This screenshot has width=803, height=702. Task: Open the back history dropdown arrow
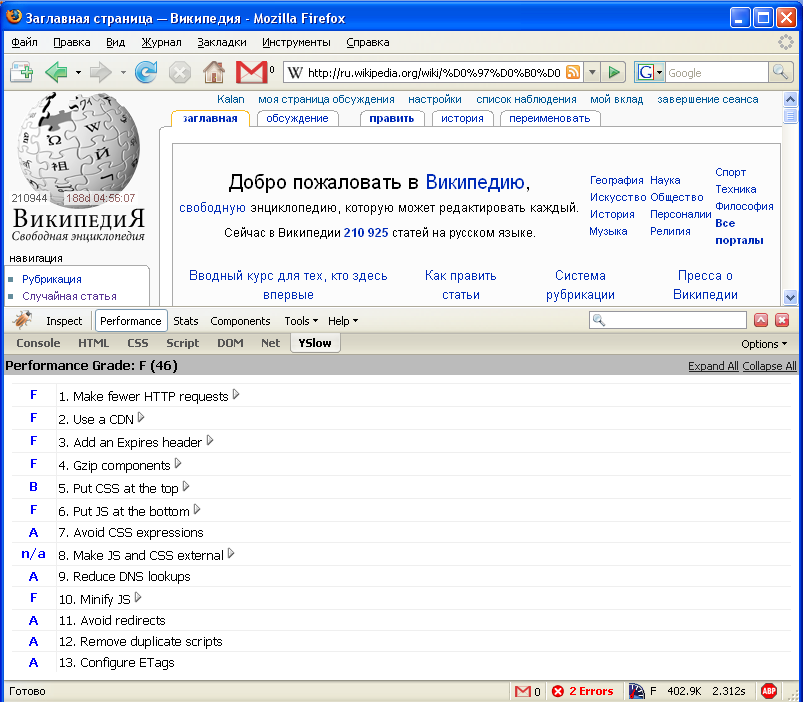(78, 73)
